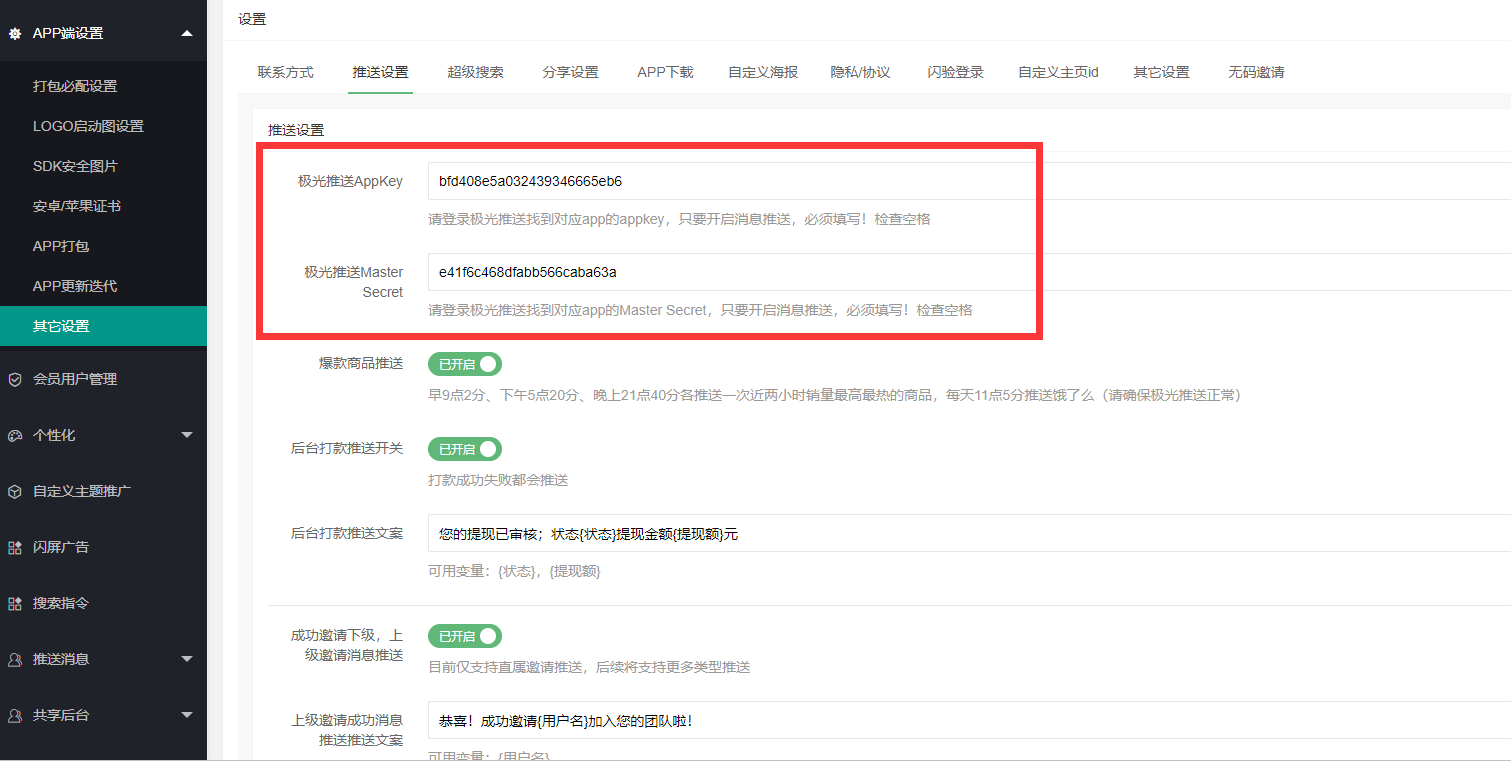
Task: Click the palette icon beside 个性化
Action: pyautogui.click(x=14, y=435)
